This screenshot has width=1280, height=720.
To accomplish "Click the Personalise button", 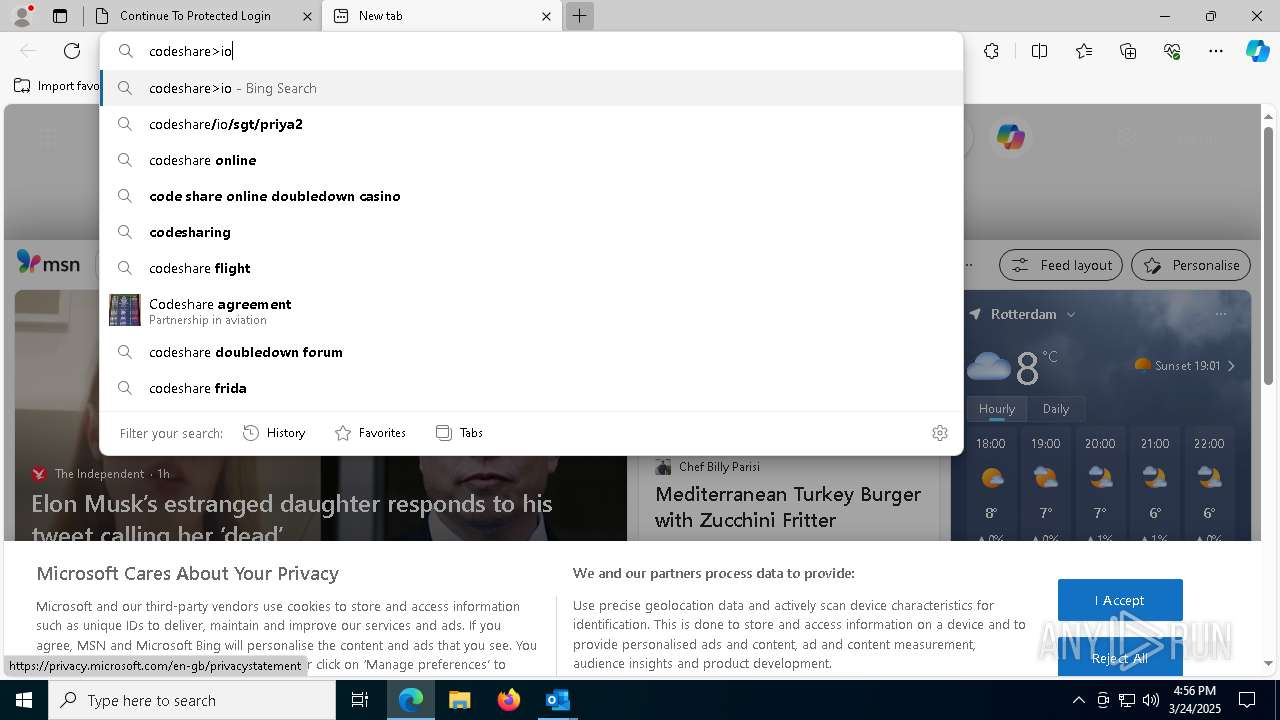I will pyautogui.click(x=1191, y=265).
